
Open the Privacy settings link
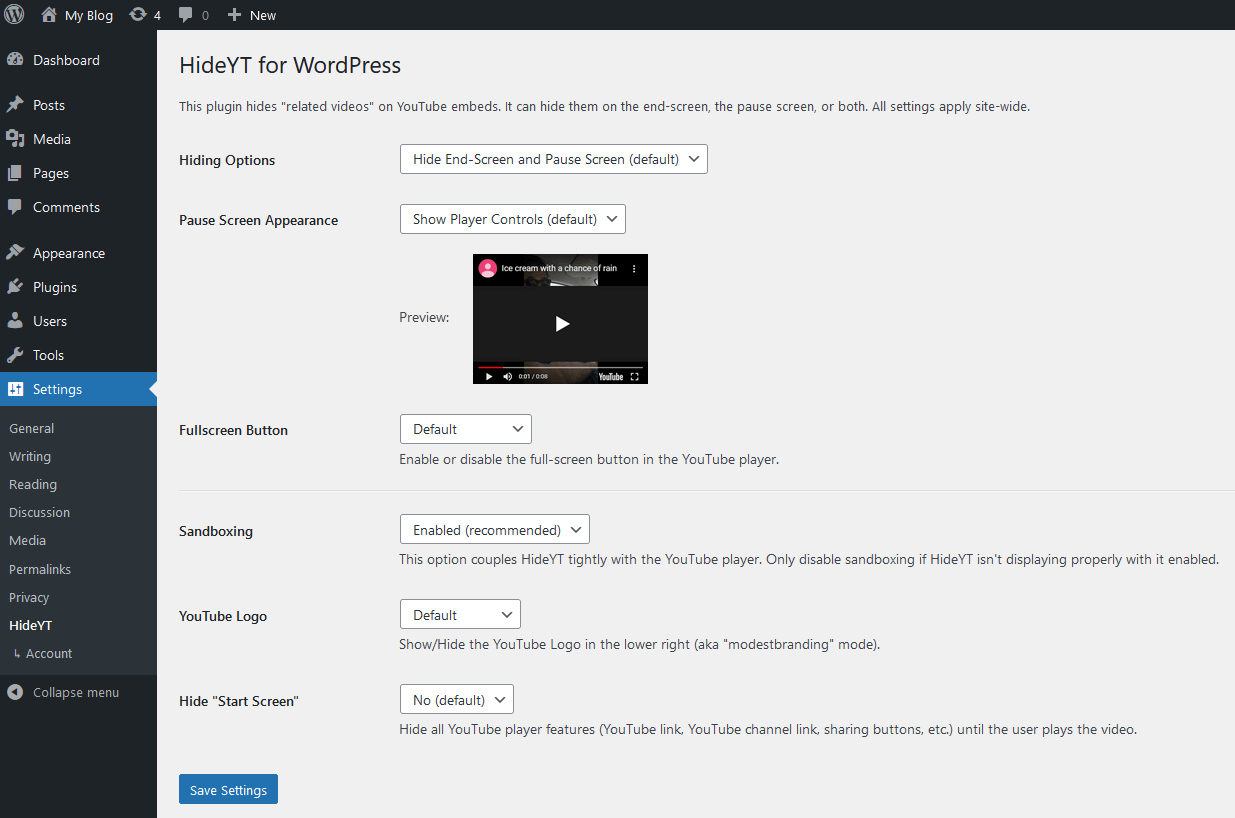coord(28,597)
